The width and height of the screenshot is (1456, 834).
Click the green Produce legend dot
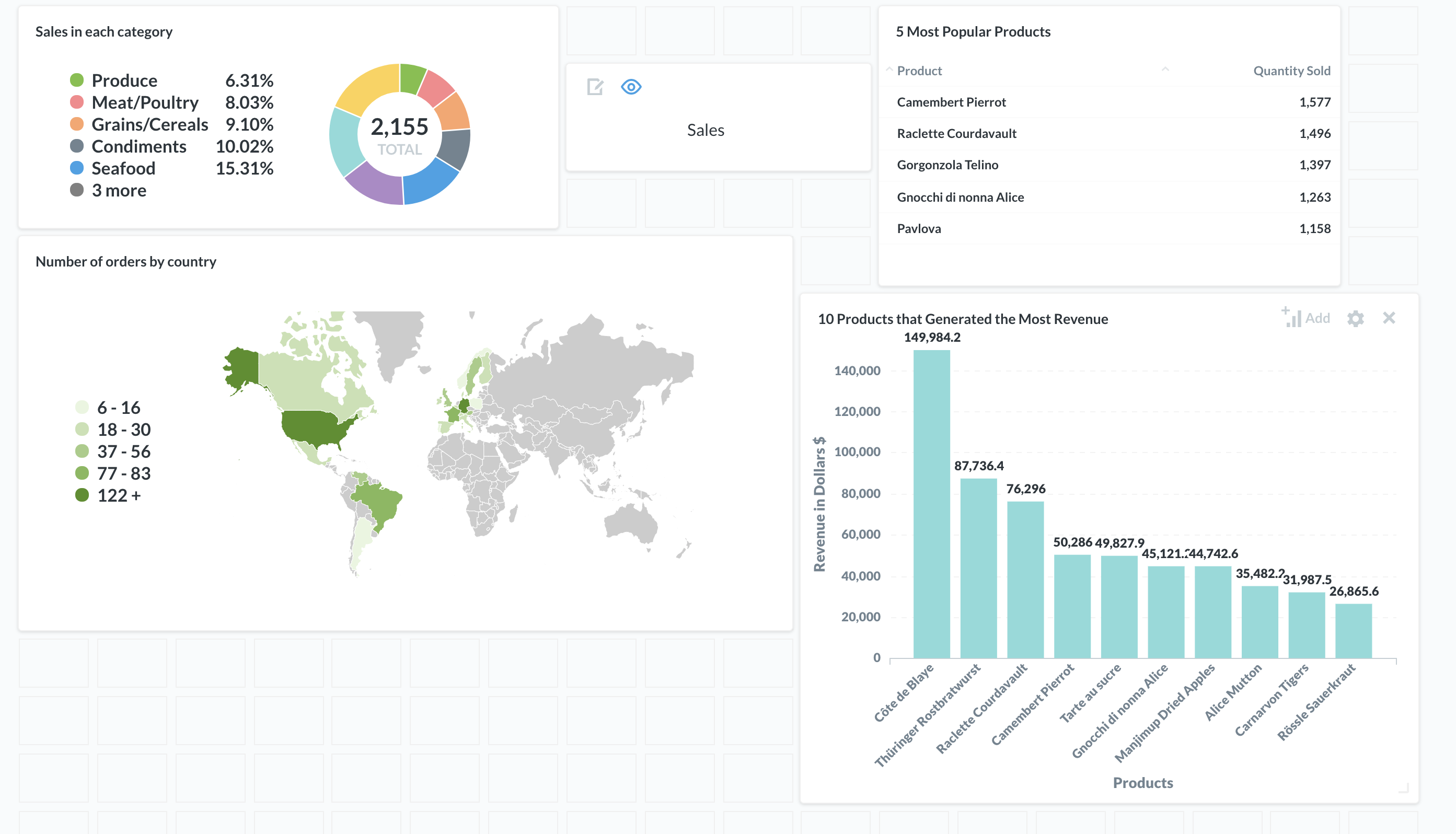click(x=77, y=79)
